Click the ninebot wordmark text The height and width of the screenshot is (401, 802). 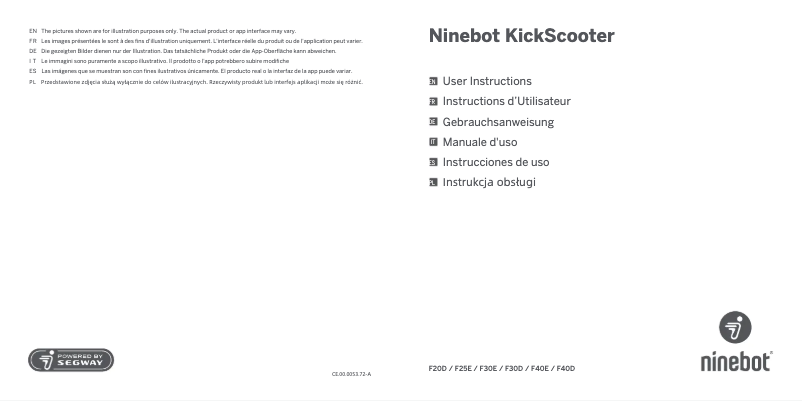(735, 361)
